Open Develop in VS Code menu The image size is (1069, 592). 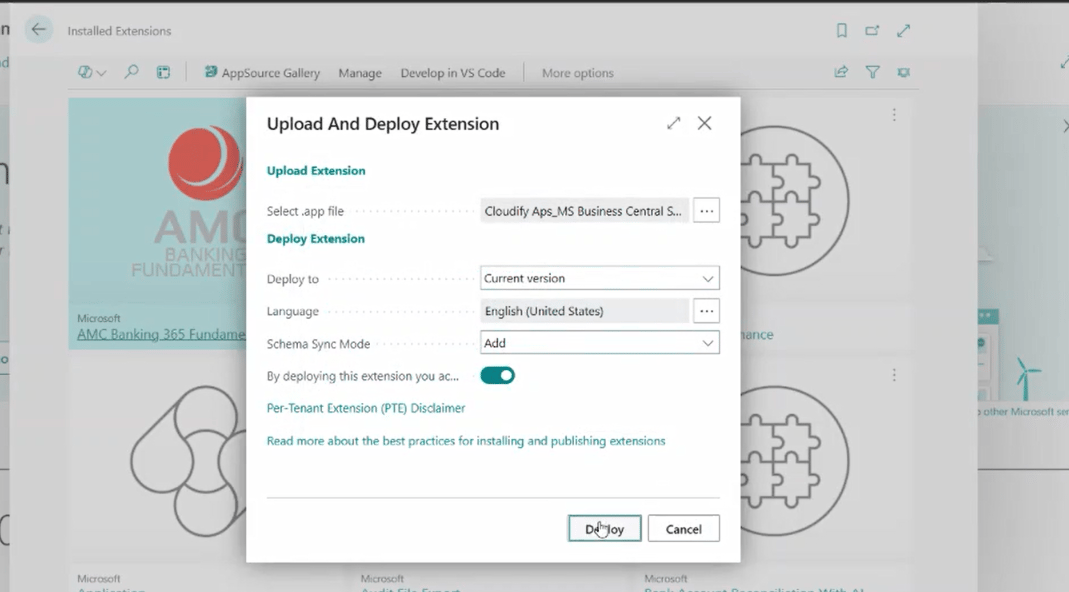[x=453, y=73]
